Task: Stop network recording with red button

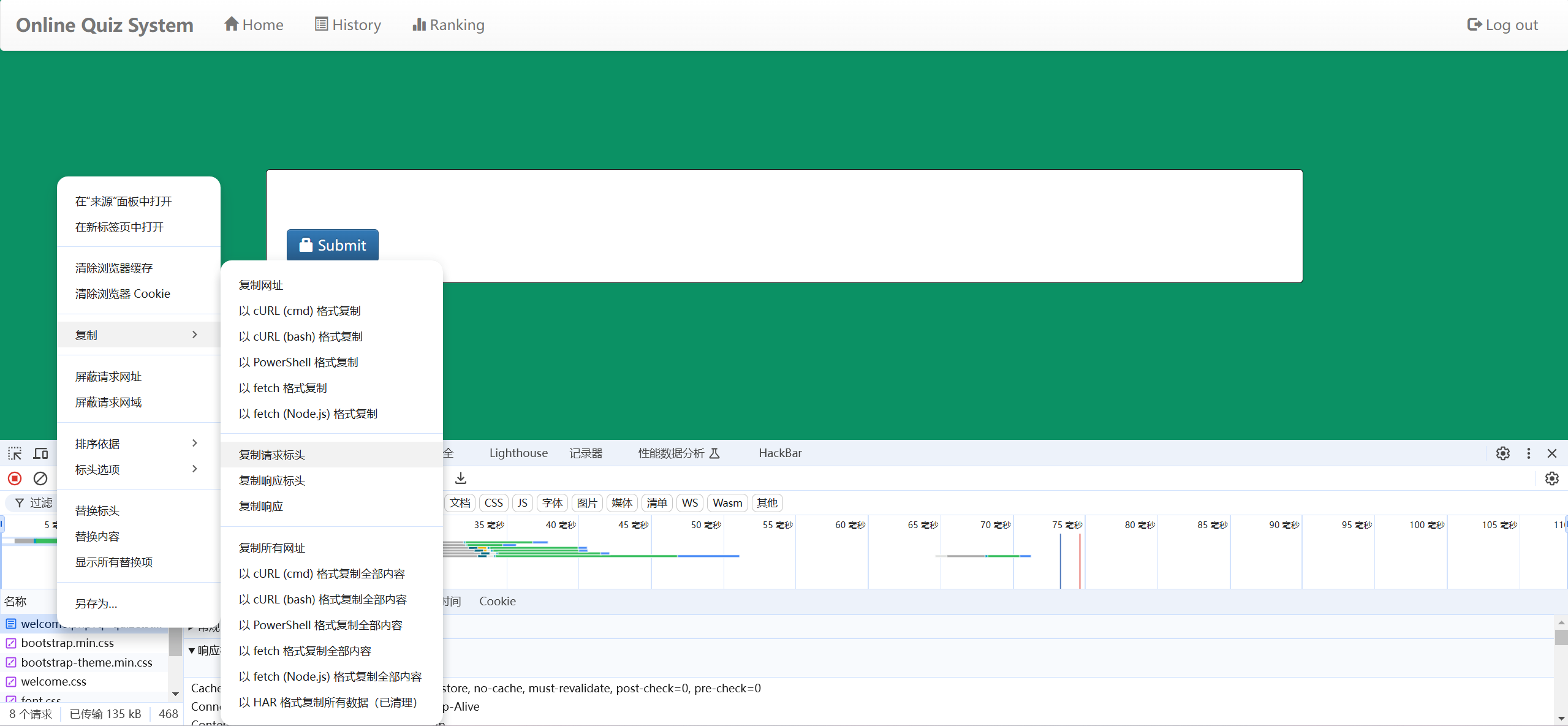Action: [15, 478]
